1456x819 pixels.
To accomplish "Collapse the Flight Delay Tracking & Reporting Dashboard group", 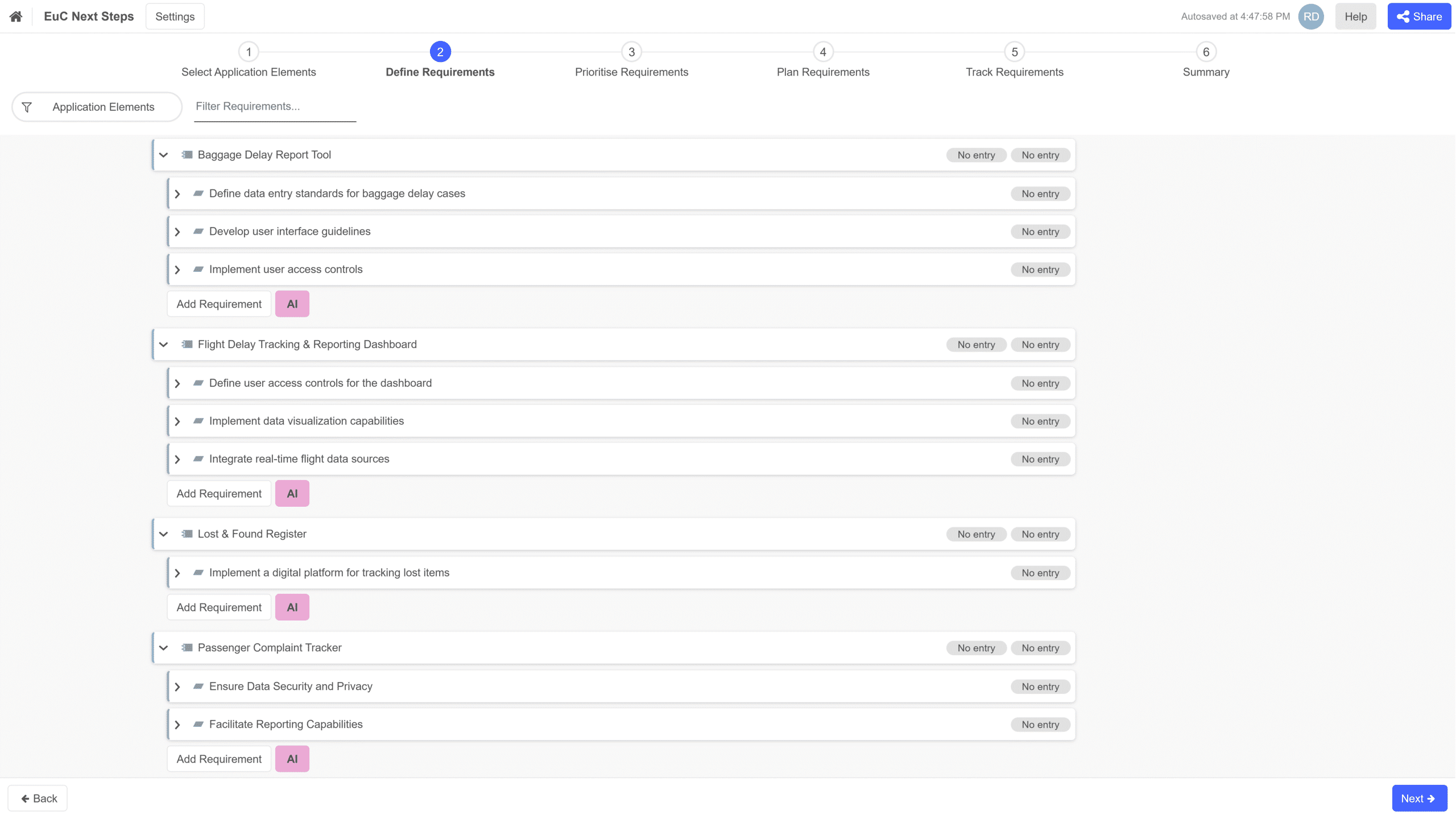I will click(164, 345).
